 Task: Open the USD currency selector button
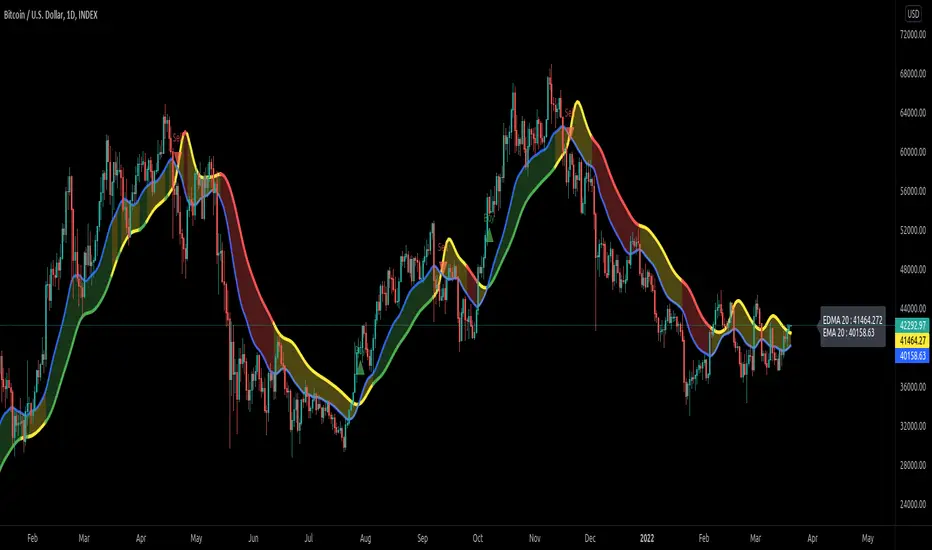(x=913, y=14)
